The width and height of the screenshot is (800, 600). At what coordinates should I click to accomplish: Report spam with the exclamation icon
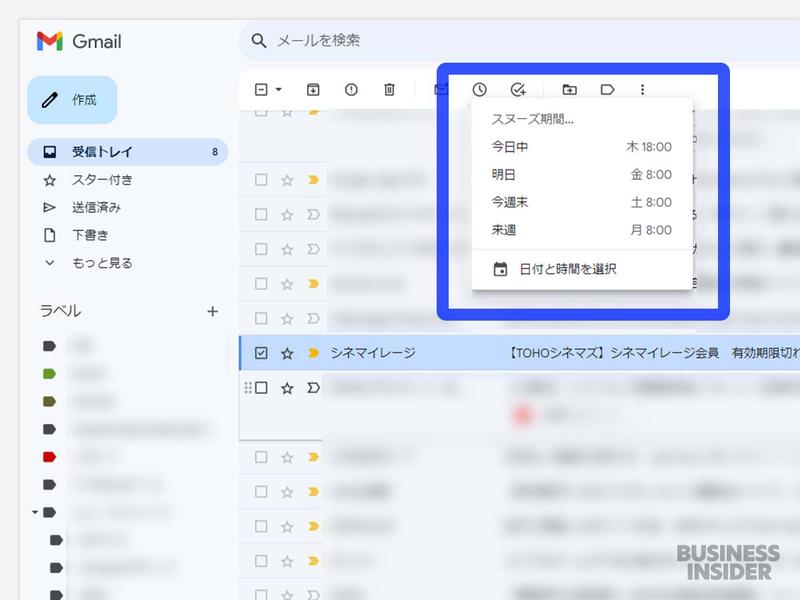pyautogui.click(x=351, y=90)
